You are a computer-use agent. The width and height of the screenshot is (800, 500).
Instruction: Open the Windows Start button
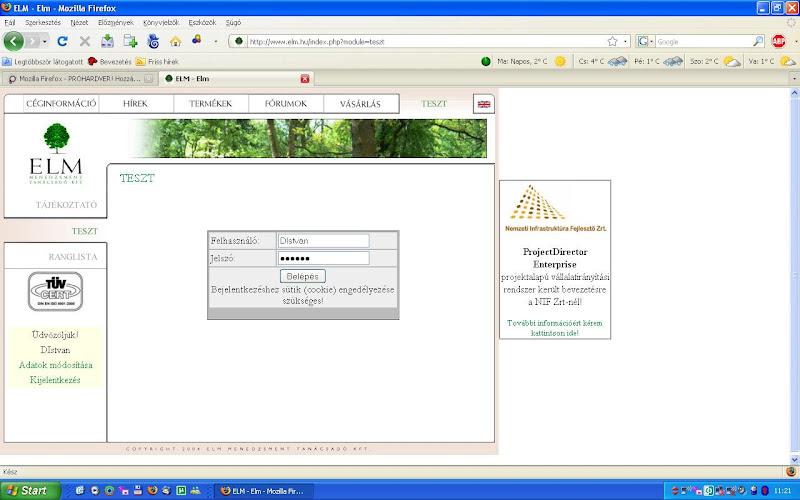[30, 491]
